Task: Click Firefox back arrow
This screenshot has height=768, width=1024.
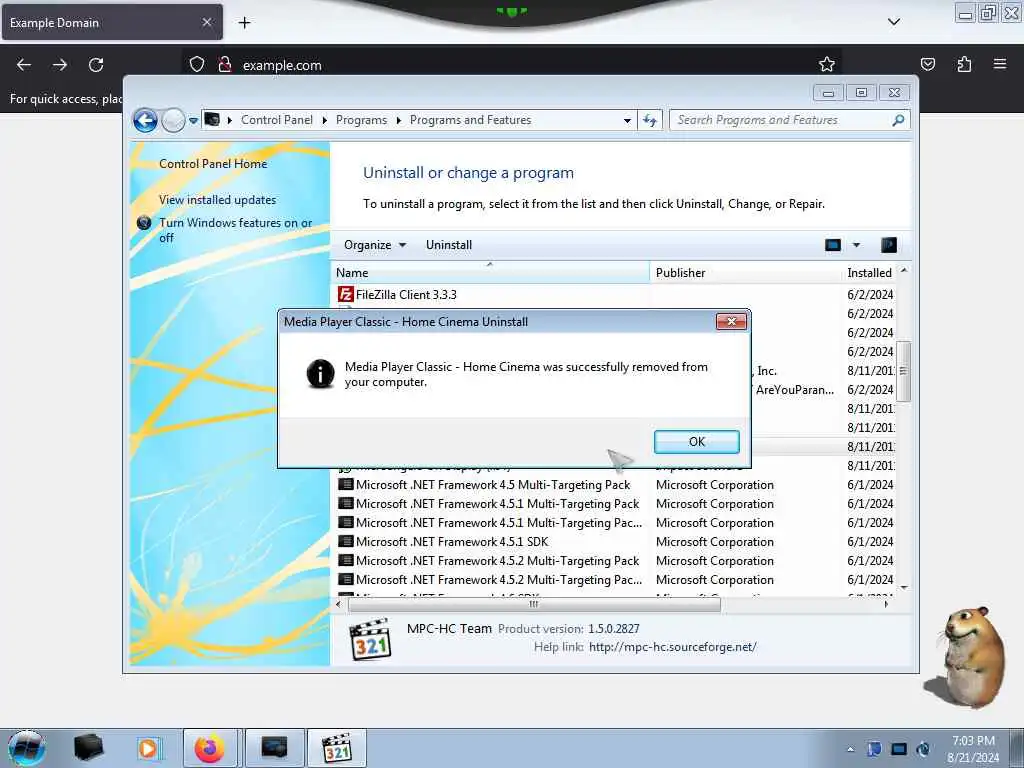Action: click(x=24, y=65)
